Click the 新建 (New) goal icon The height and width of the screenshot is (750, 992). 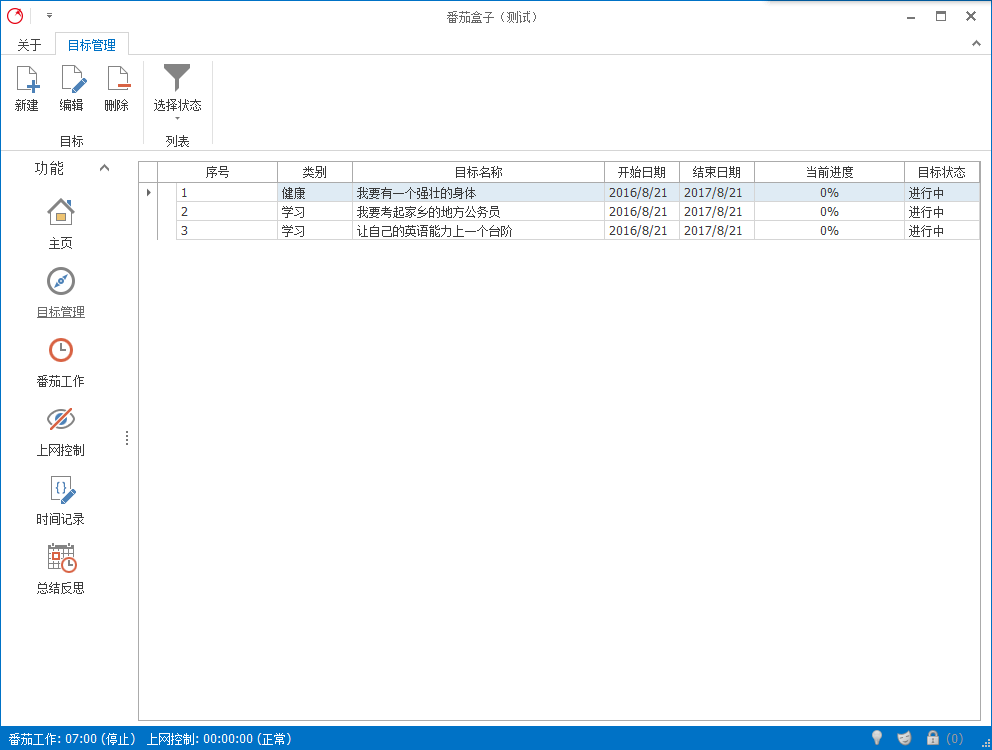27,80
